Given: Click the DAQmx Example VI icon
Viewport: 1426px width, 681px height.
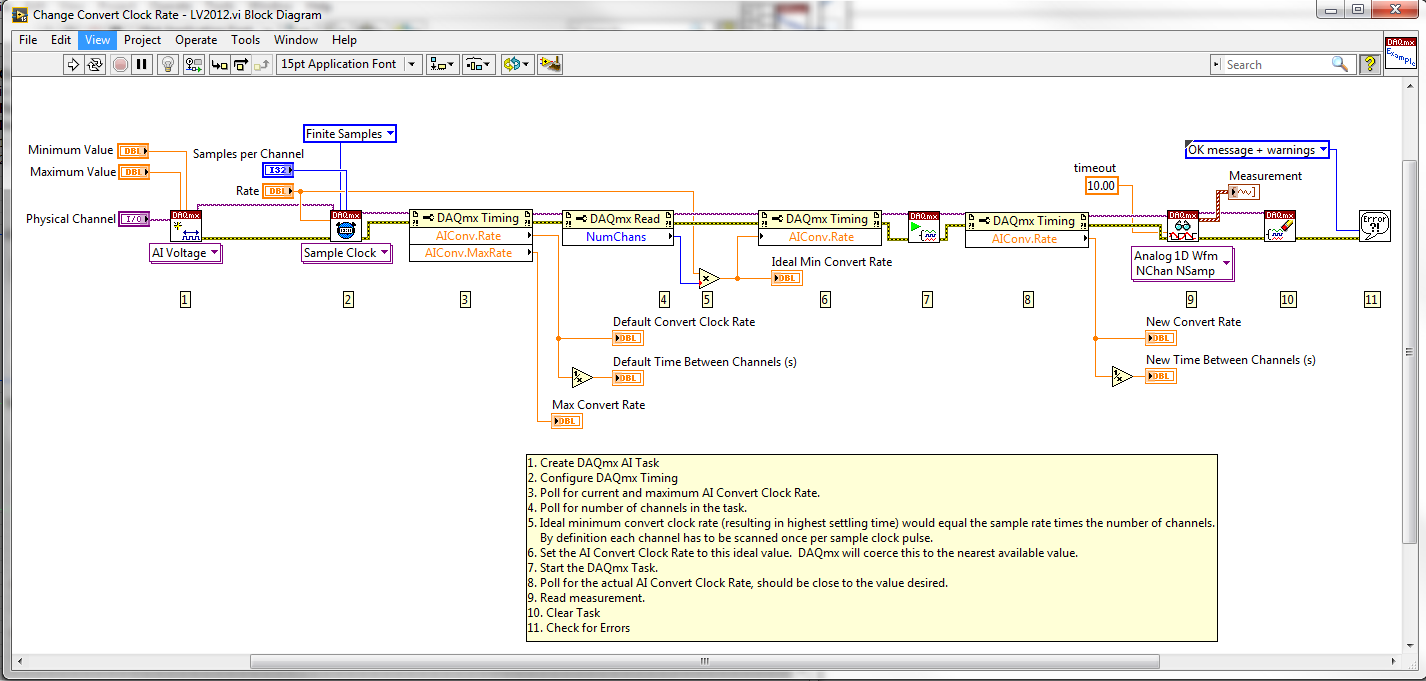Looking at the screenshot, I should pyautogui.click(x=1401, y=53).
